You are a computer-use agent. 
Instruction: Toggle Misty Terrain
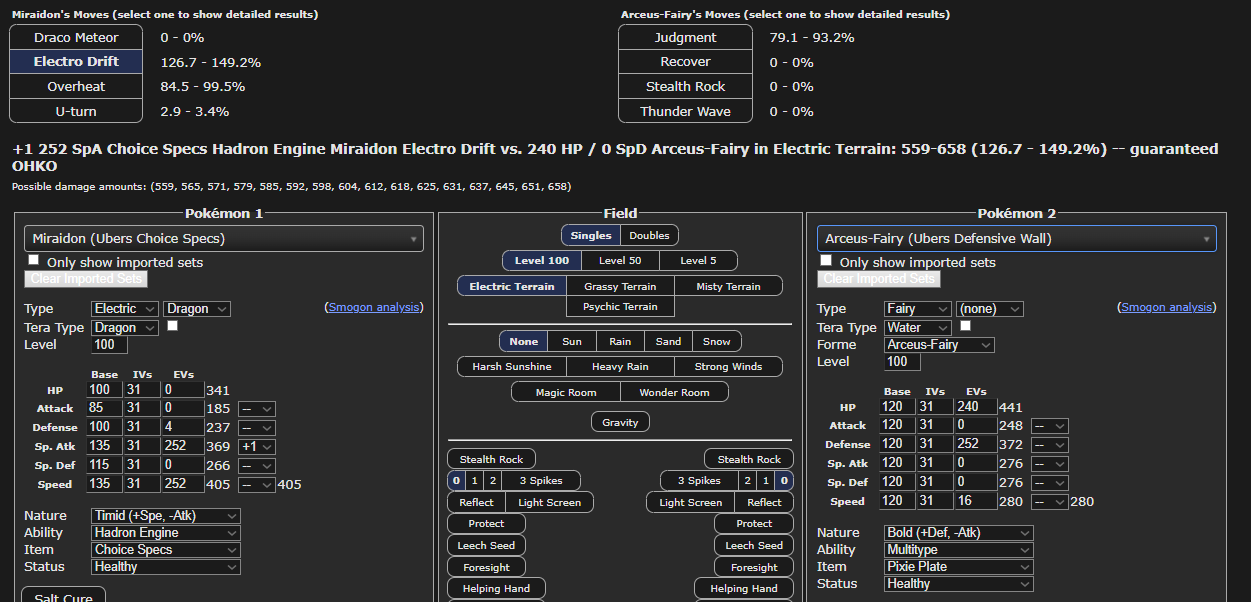point(729,286)
